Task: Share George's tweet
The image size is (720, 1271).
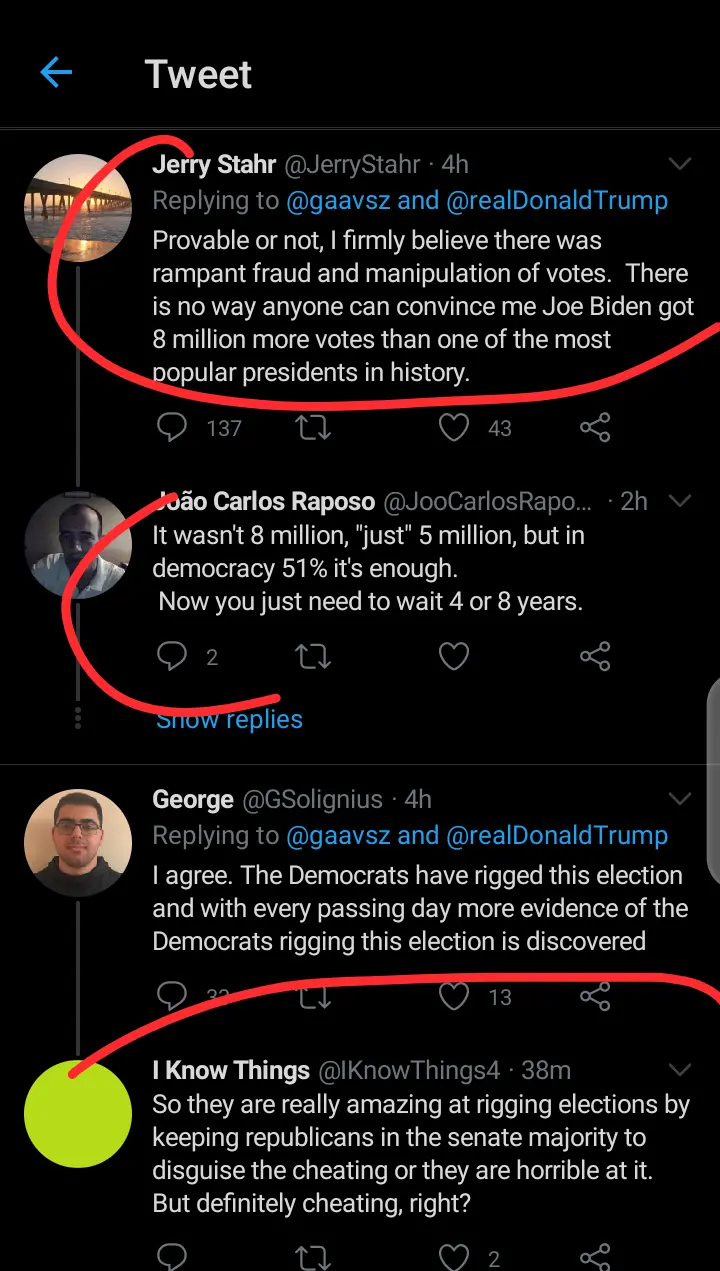Action: 595,996
